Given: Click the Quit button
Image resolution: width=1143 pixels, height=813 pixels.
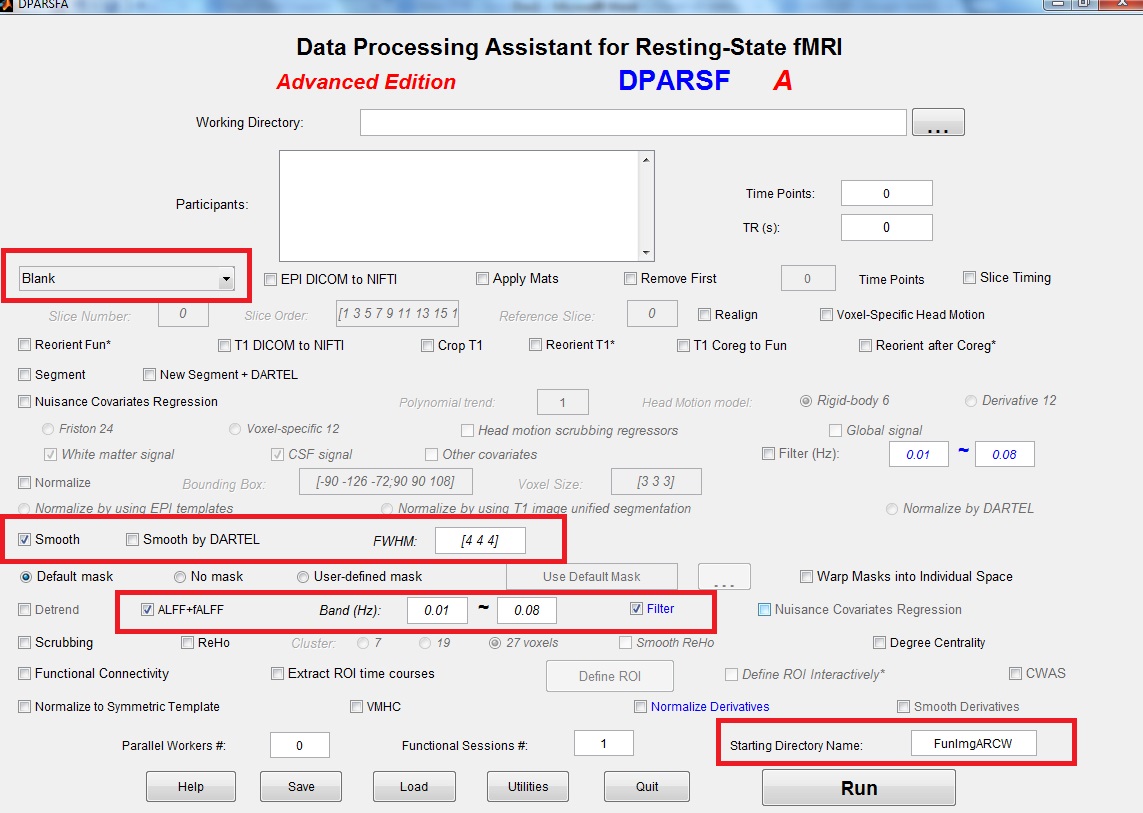Looking at the screenshot, I should pyautogui.click(x=647, y=787).
